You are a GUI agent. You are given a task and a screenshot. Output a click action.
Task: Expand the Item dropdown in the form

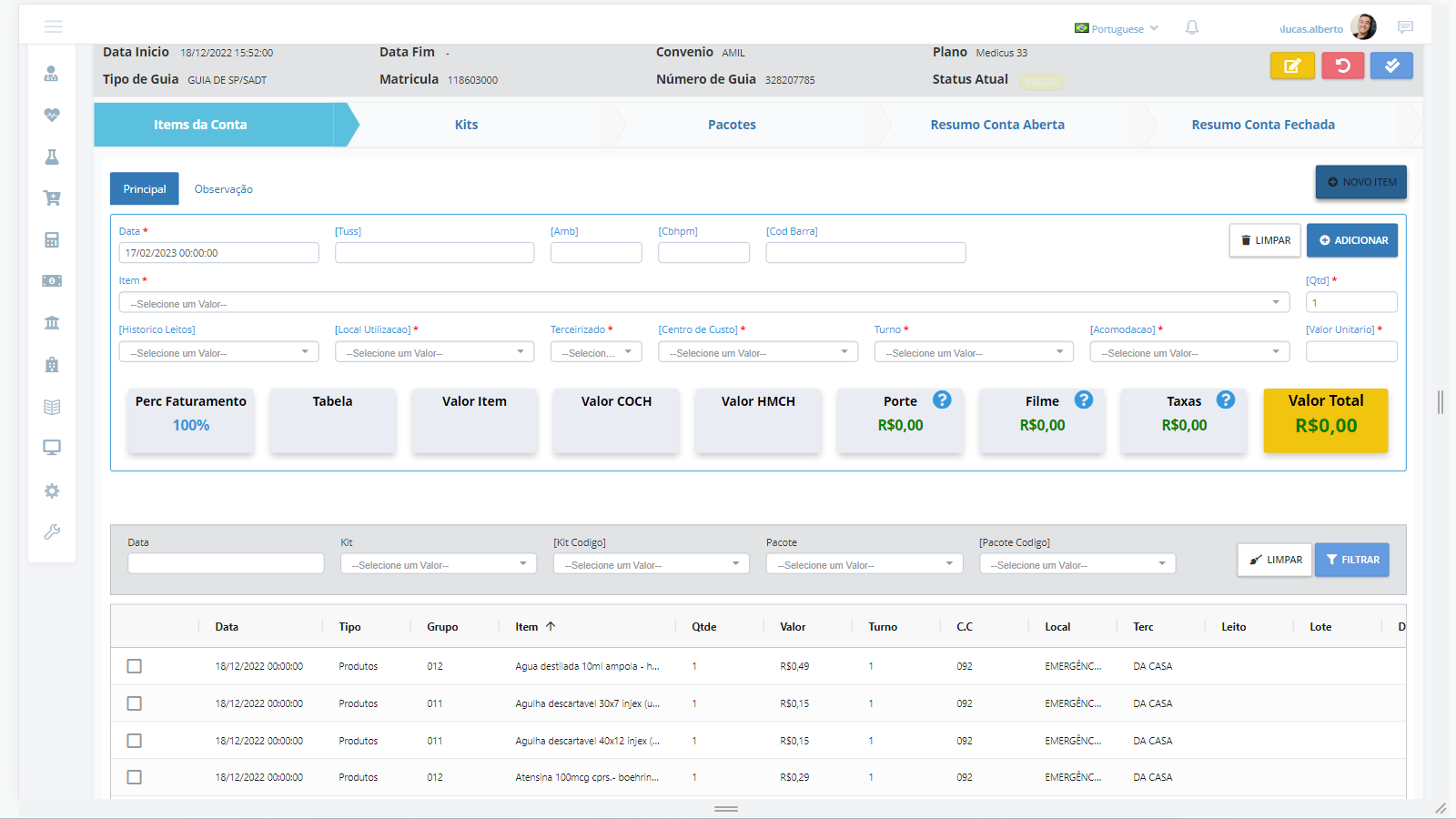[x=703, y=303]
